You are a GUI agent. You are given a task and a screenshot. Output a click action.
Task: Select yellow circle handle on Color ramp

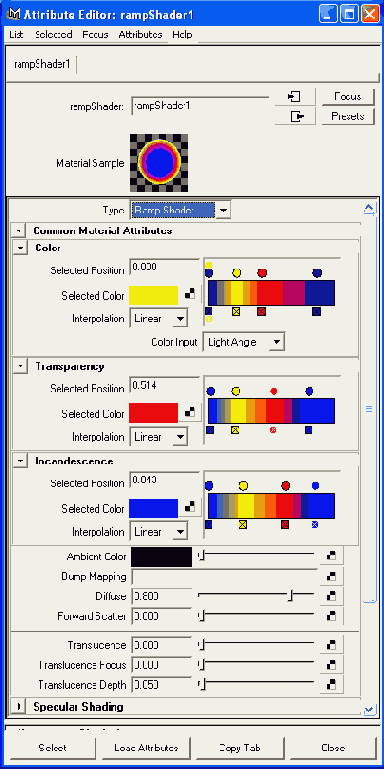click(236, 273)
